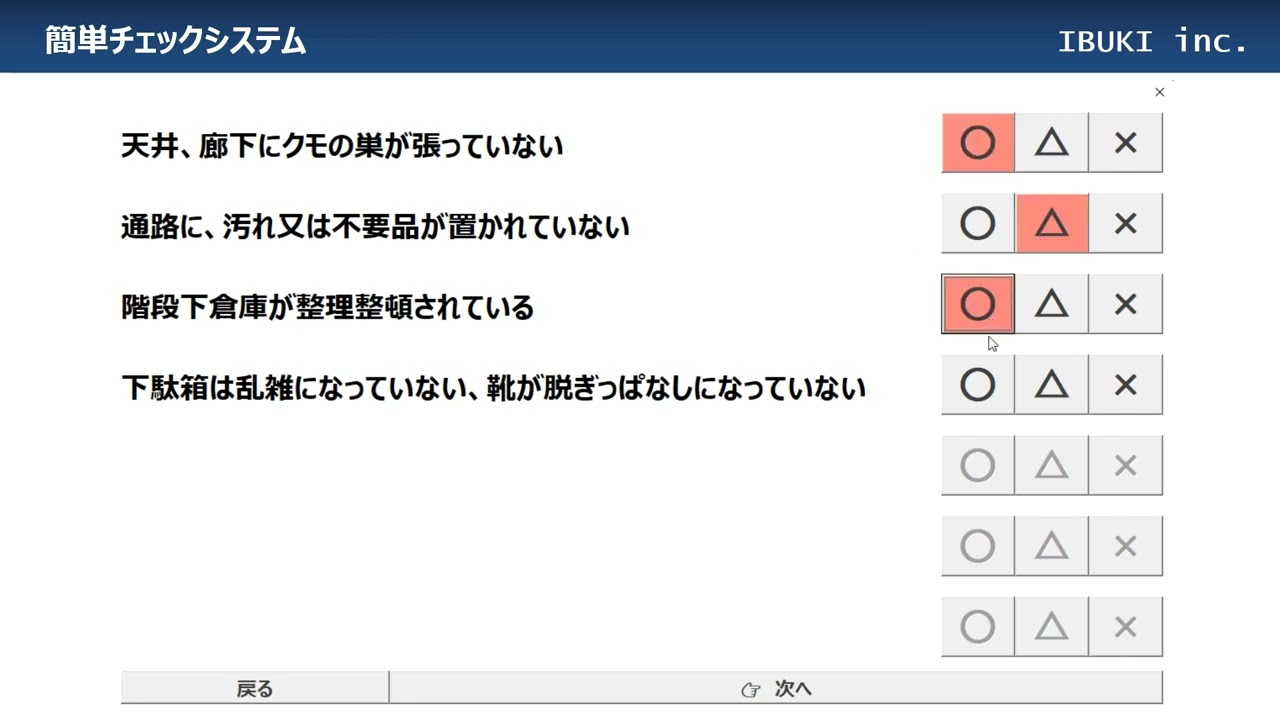
Task: Choose cross for the ceiling cobweb item
Action: click(1125, 143)
